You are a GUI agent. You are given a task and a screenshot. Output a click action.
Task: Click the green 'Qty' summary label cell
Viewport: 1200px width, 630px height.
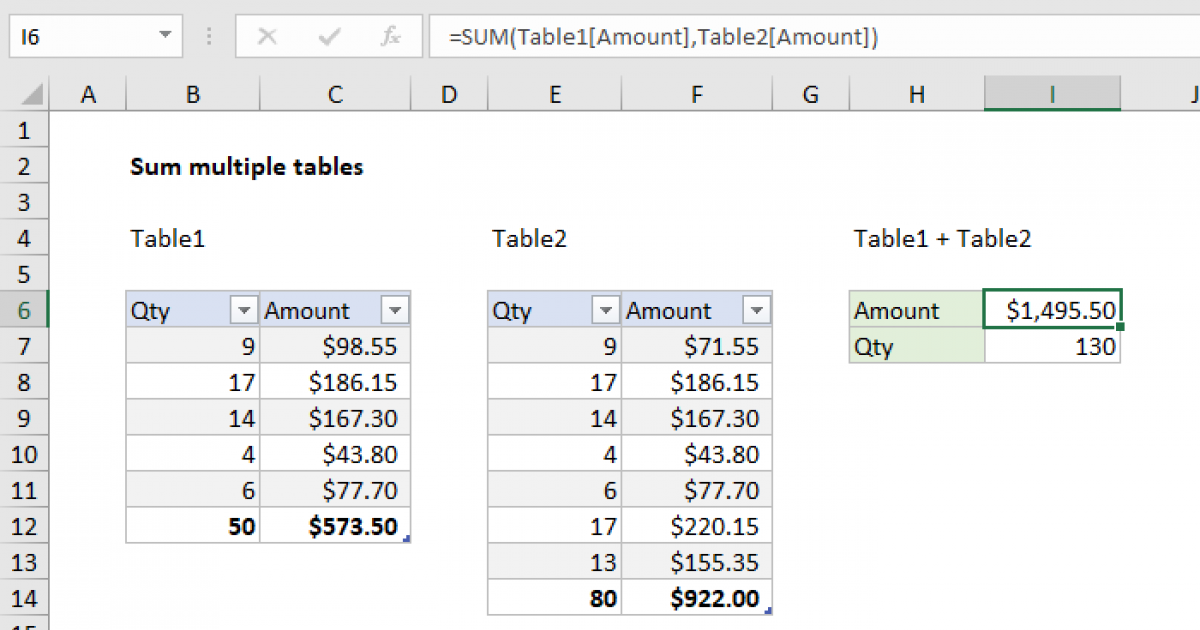tap(917, 347)
